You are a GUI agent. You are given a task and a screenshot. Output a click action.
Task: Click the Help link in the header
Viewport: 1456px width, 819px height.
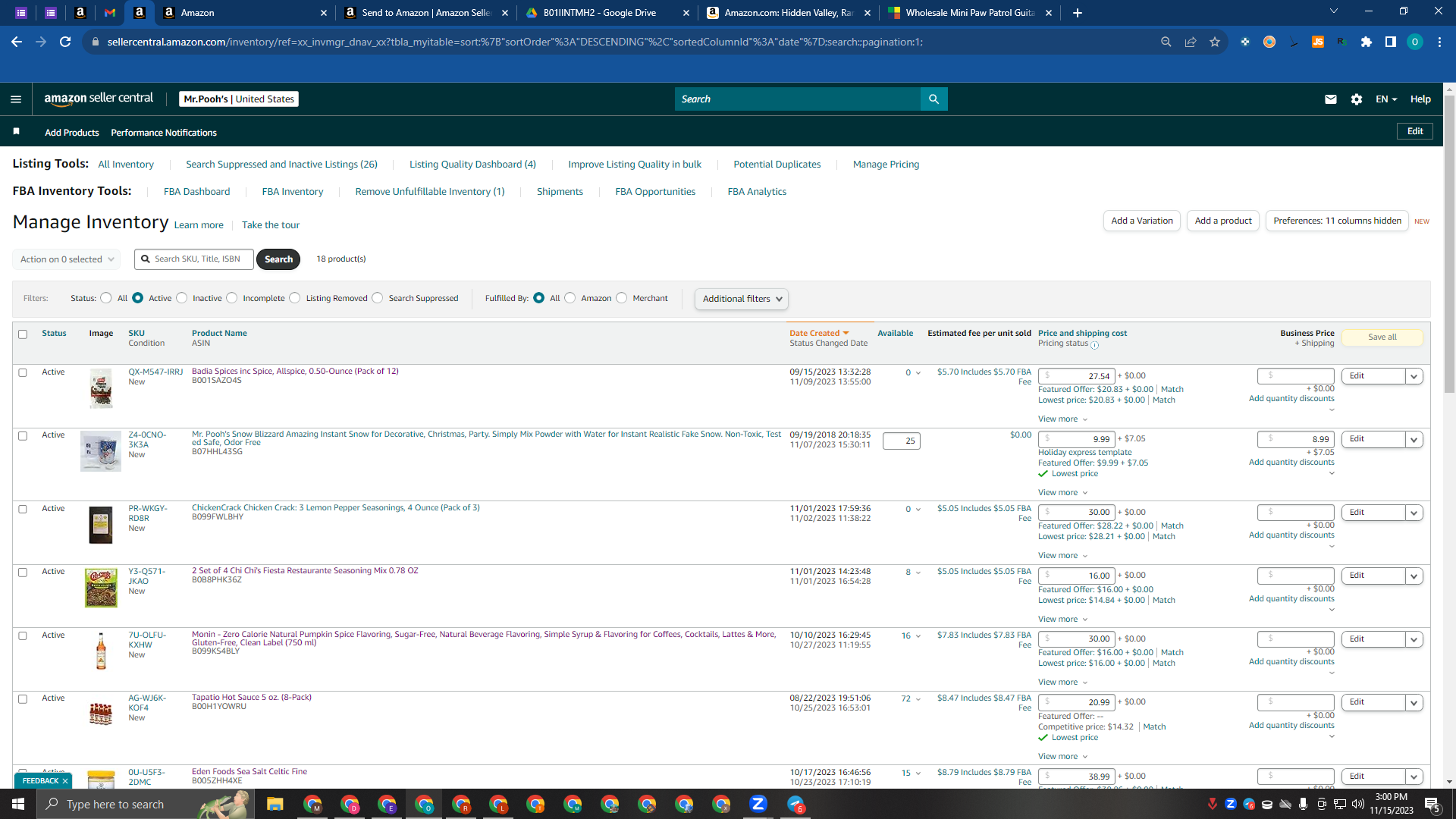(x=1420, y=99)
